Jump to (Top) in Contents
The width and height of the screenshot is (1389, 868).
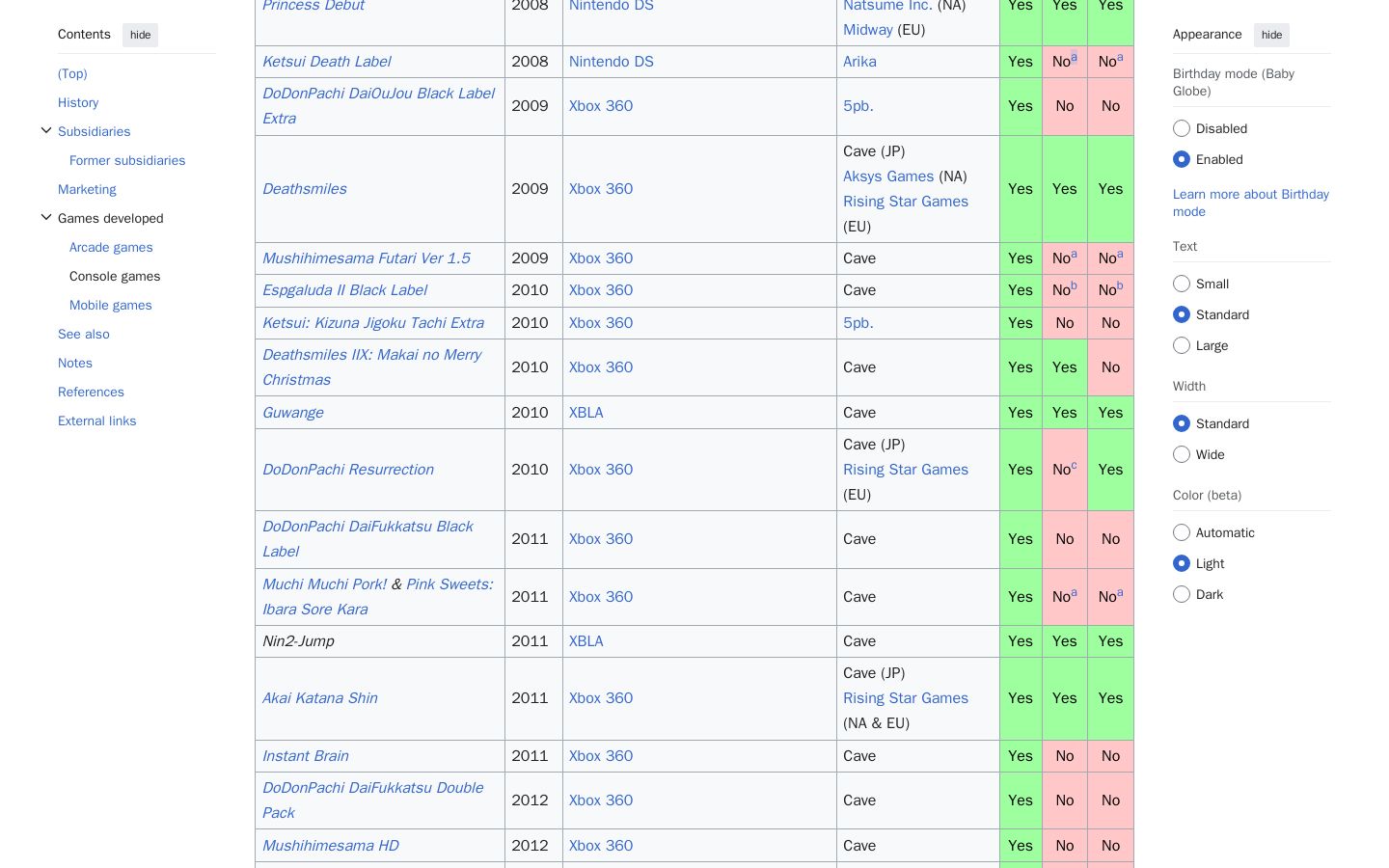click(72, 73)
